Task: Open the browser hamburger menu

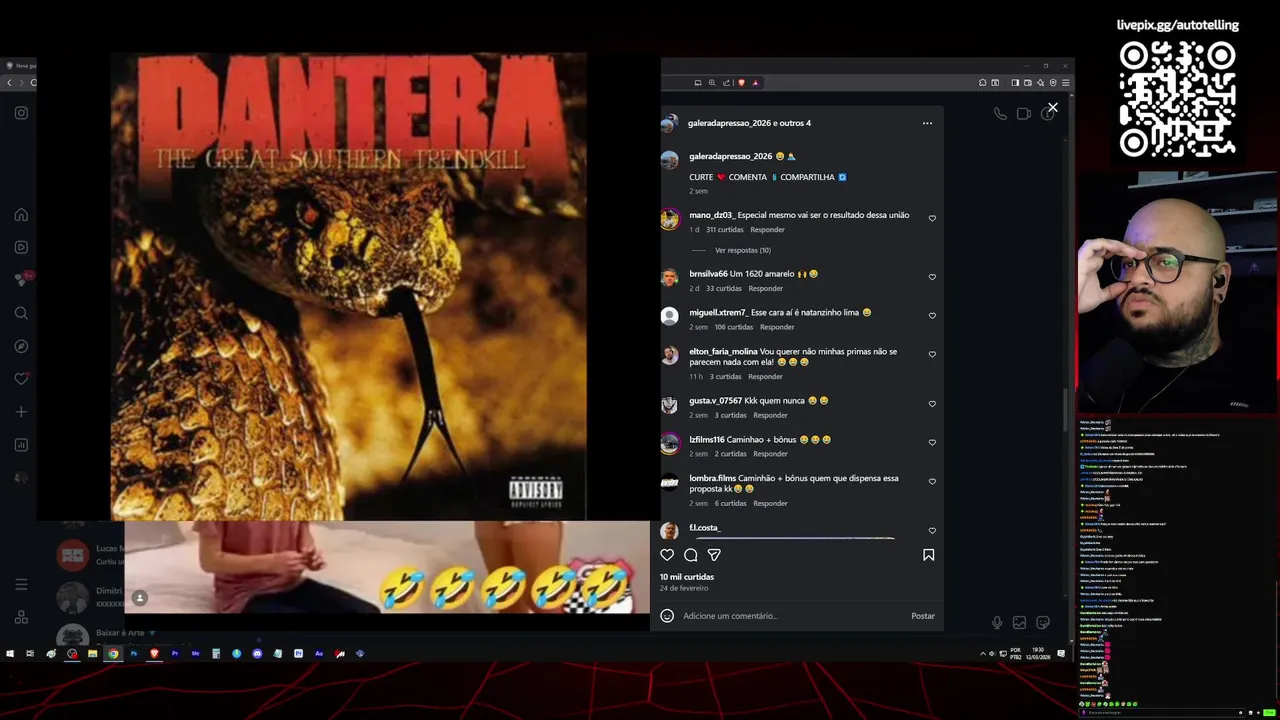Action: tap(1066, 83)
